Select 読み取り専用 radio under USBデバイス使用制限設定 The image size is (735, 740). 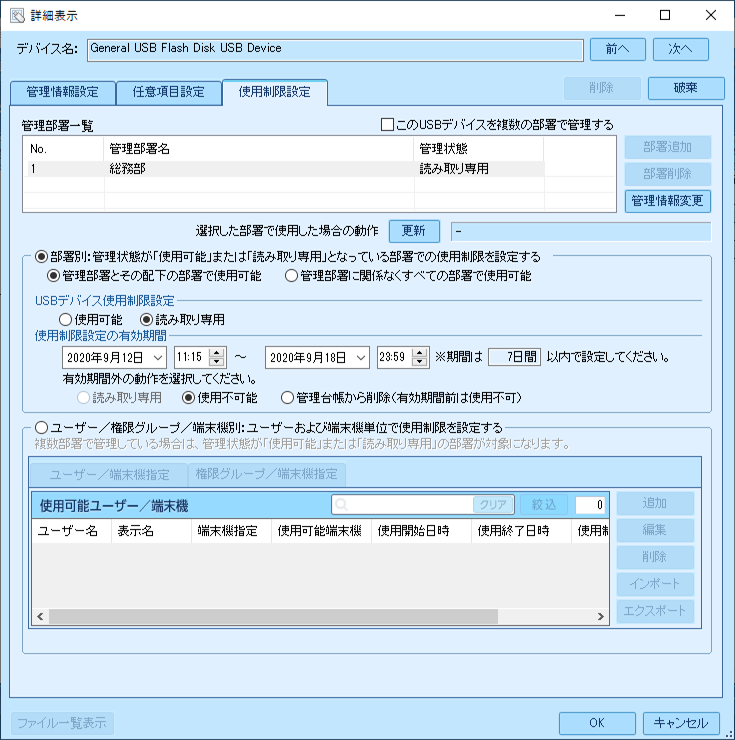[x=146, y=320]
